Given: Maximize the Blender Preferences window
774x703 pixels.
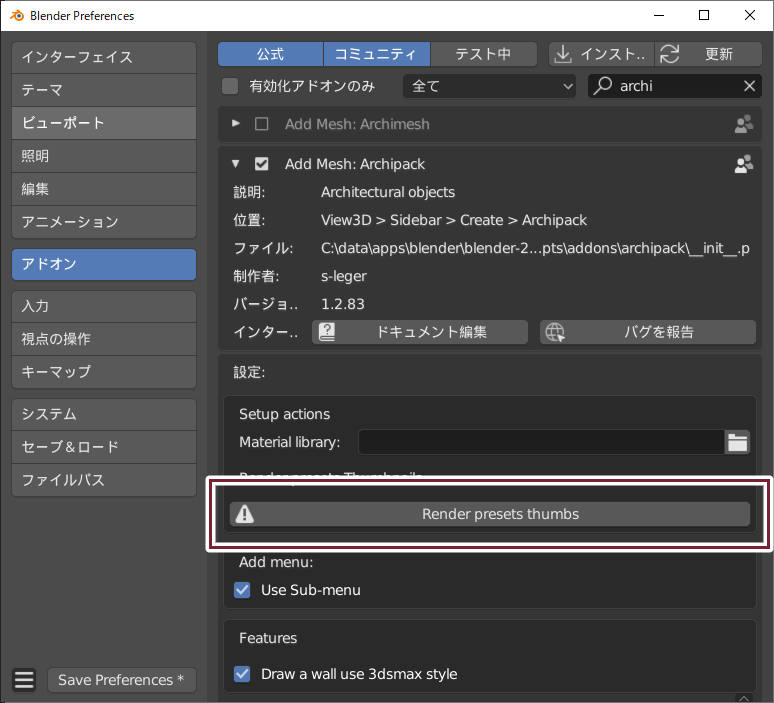Looking at the screenshot, I should pyautogui.click(x=704, y=15).
